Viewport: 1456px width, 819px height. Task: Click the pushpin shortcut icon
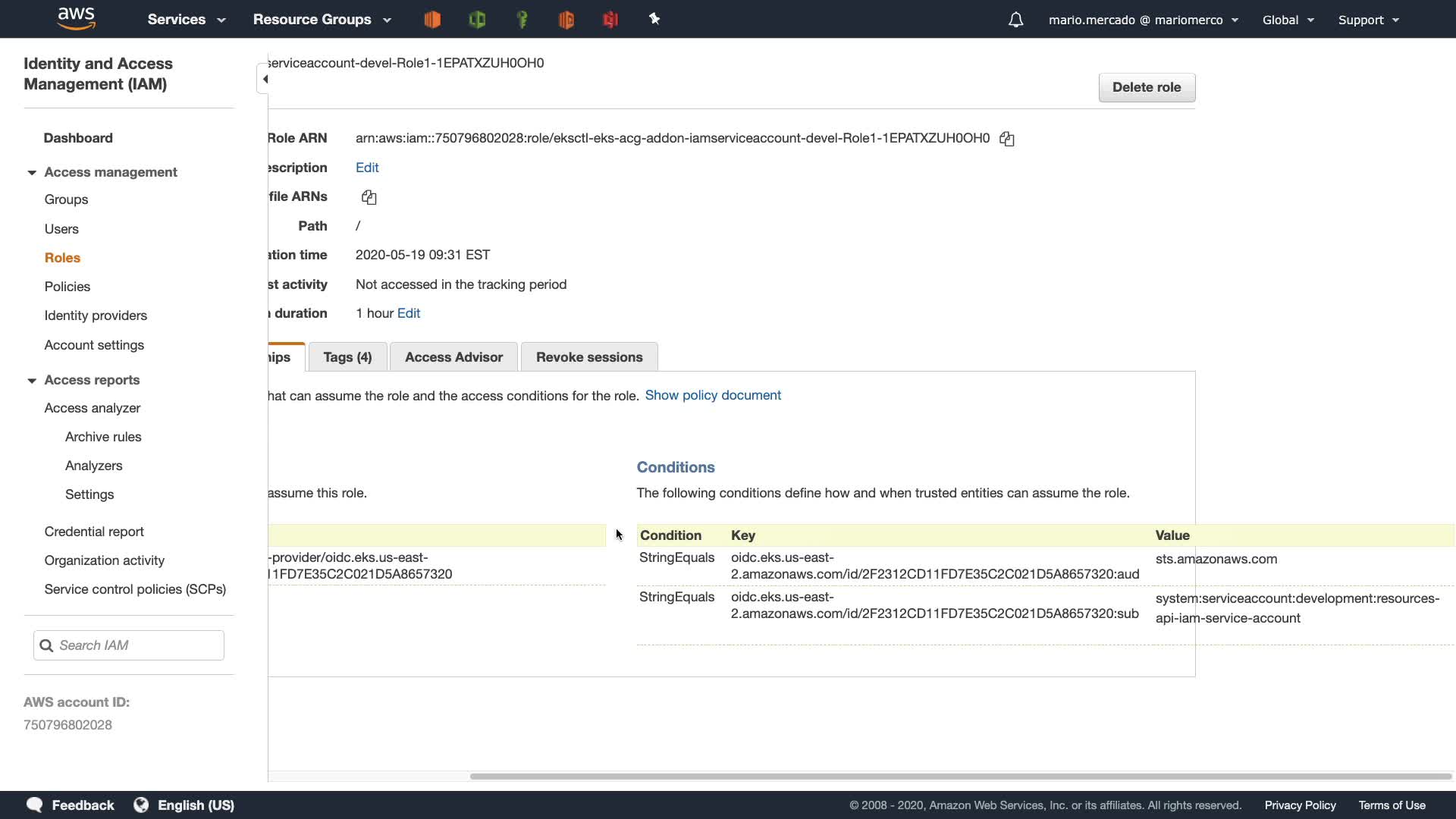[x=654, y=20]
